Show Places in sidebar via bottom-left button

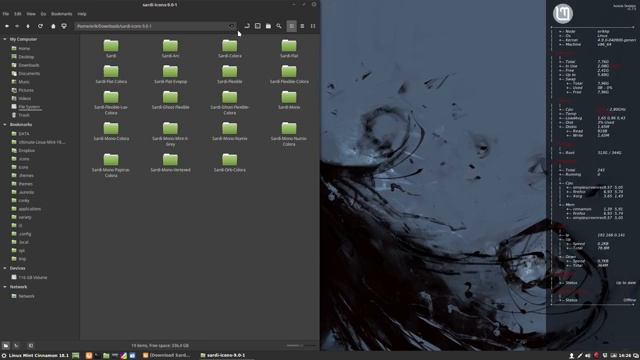click(6, 346)
